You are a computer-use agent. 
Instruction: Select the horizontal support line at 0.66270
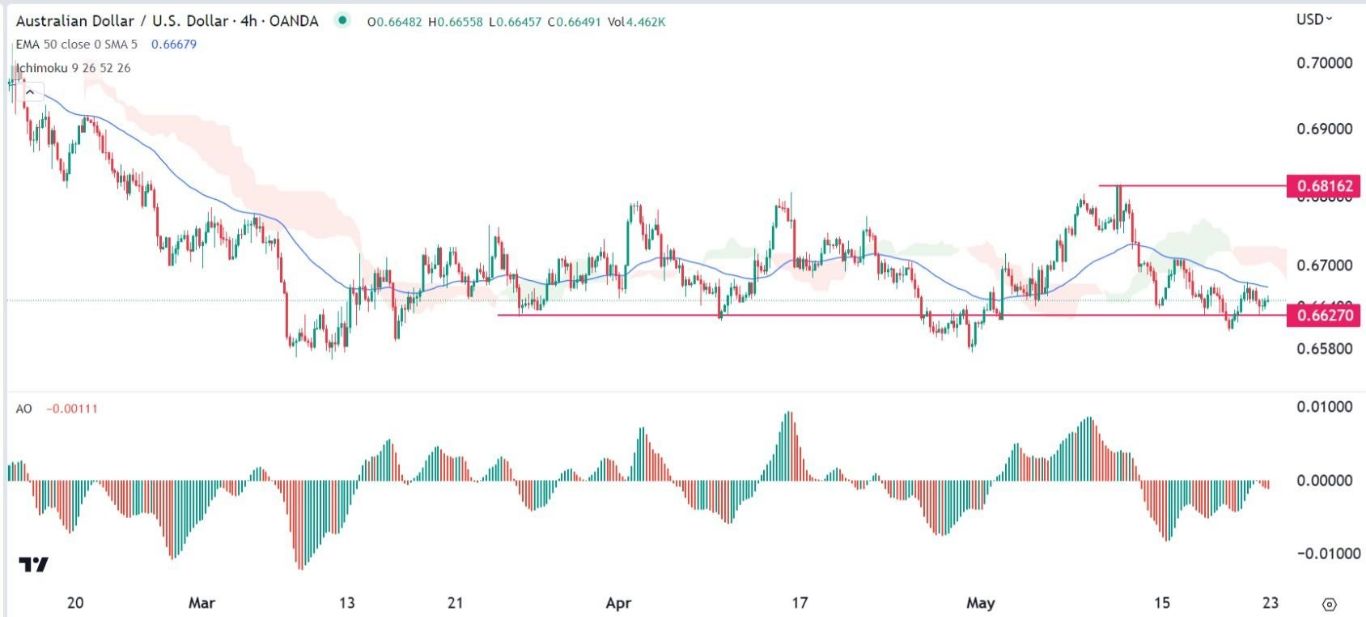pyautogui.click(x=894, y=315)
